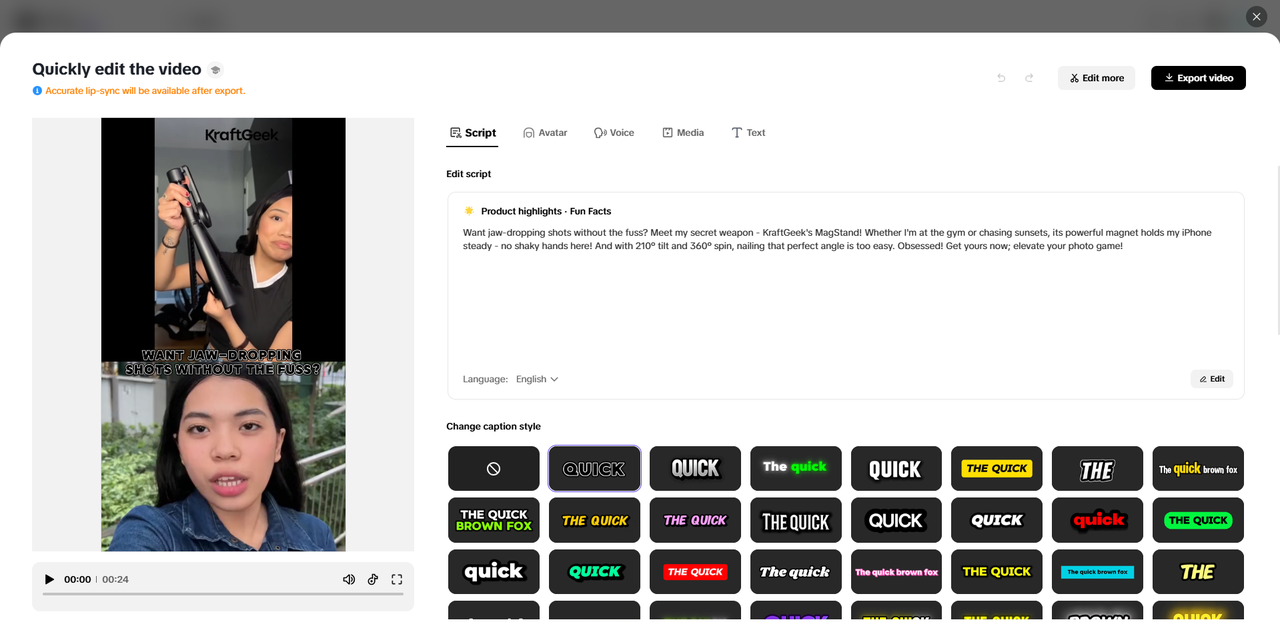Screen dimensions: 1280x624
Task: Click Edit to modify the script
Action: pos(1211,379)
